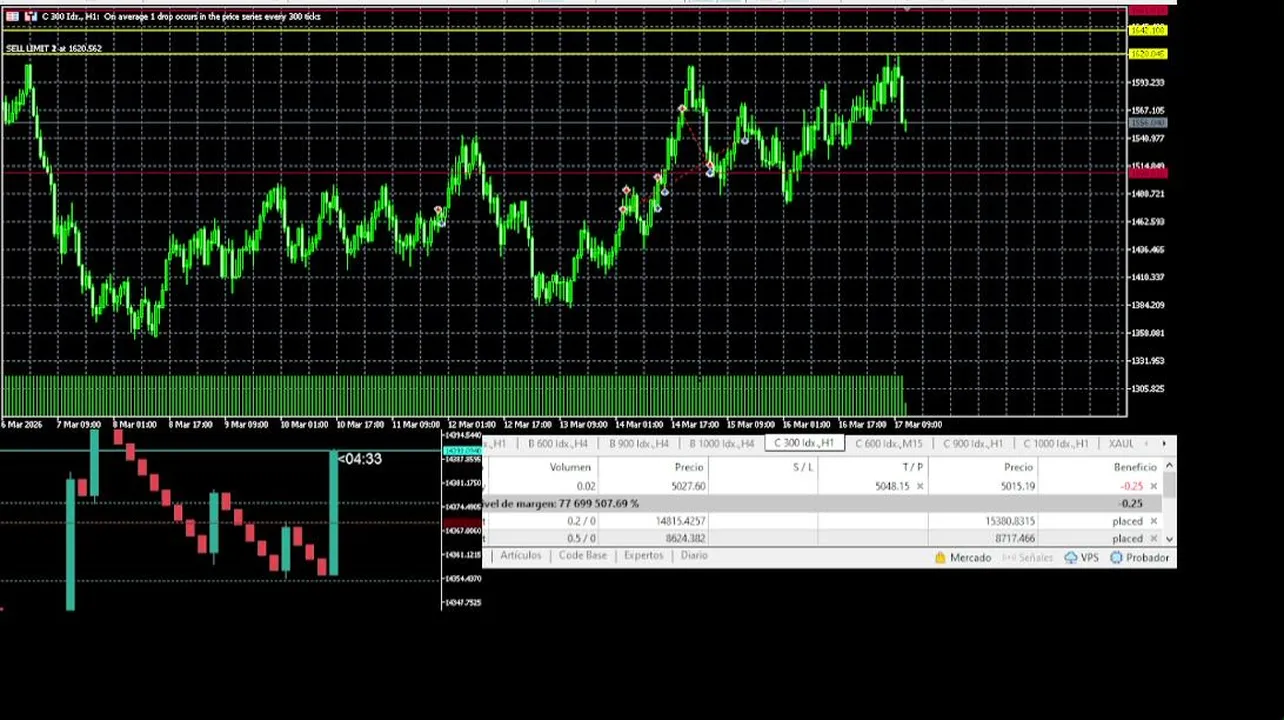Image resolution: width=1284 pixels, height=720 pixels.
Task: Click the yellow sell limit price tag 1620.045
Action: point(1147,54)
